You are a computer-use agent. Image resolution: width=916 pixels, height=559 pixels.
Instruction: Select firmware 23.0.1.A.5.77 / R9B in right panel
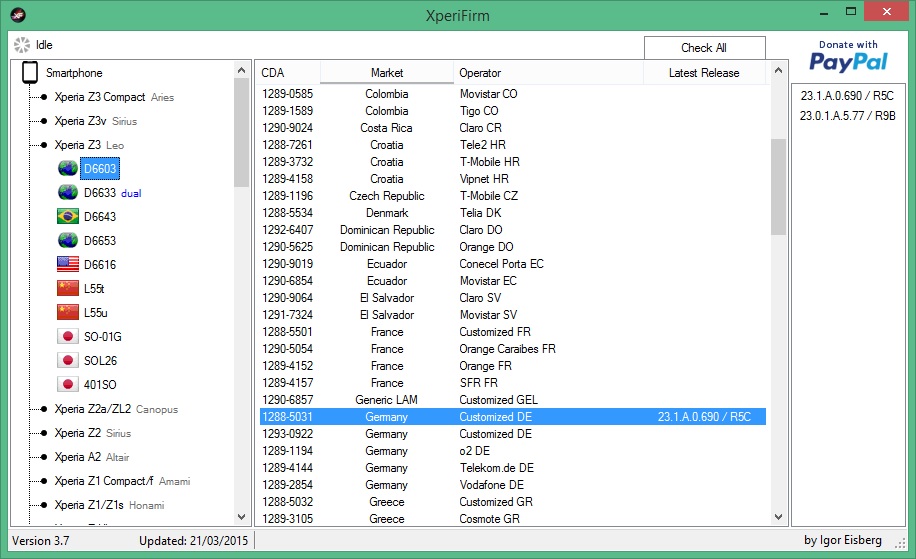pyautogui.click(x=847, y=116)
